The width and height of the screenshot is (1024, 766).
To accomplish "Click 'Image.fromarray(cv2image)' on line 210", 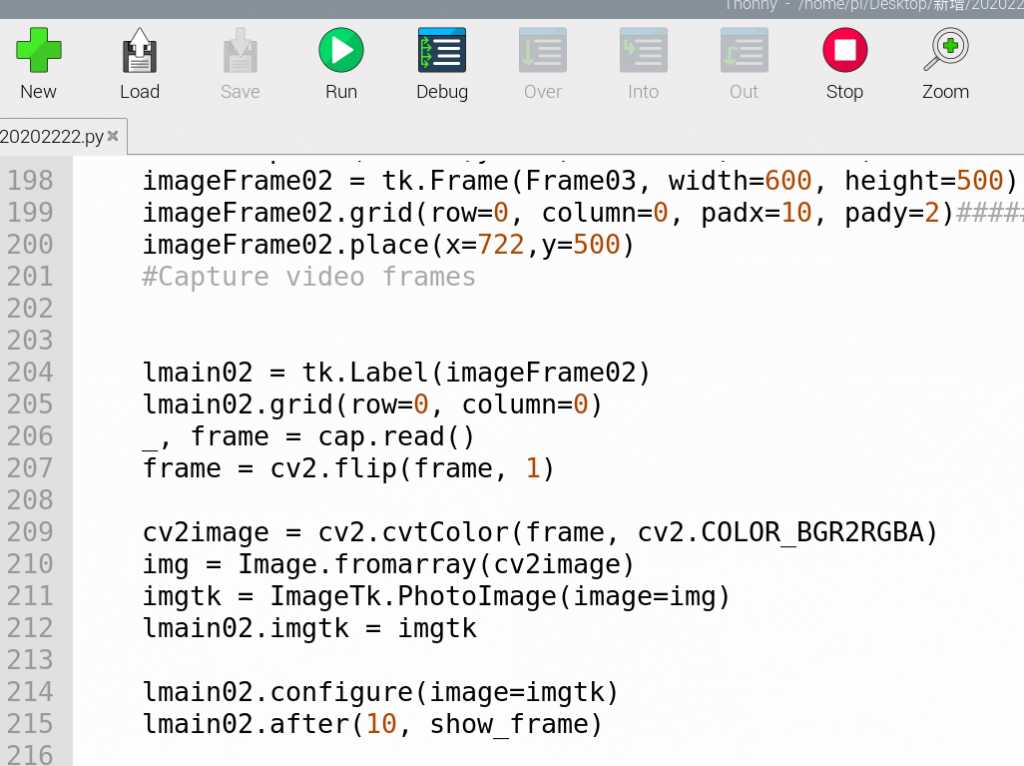I will tap(436, 564).
